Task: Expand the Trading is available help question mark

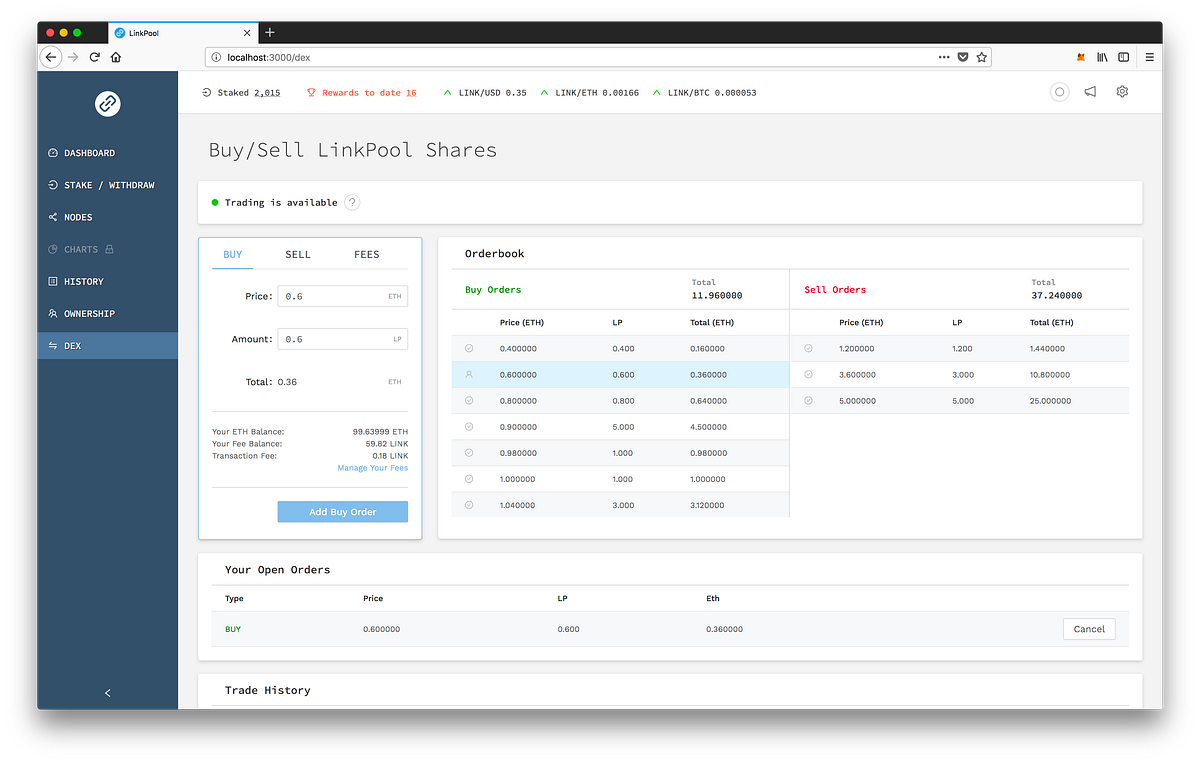Action: 351,202
